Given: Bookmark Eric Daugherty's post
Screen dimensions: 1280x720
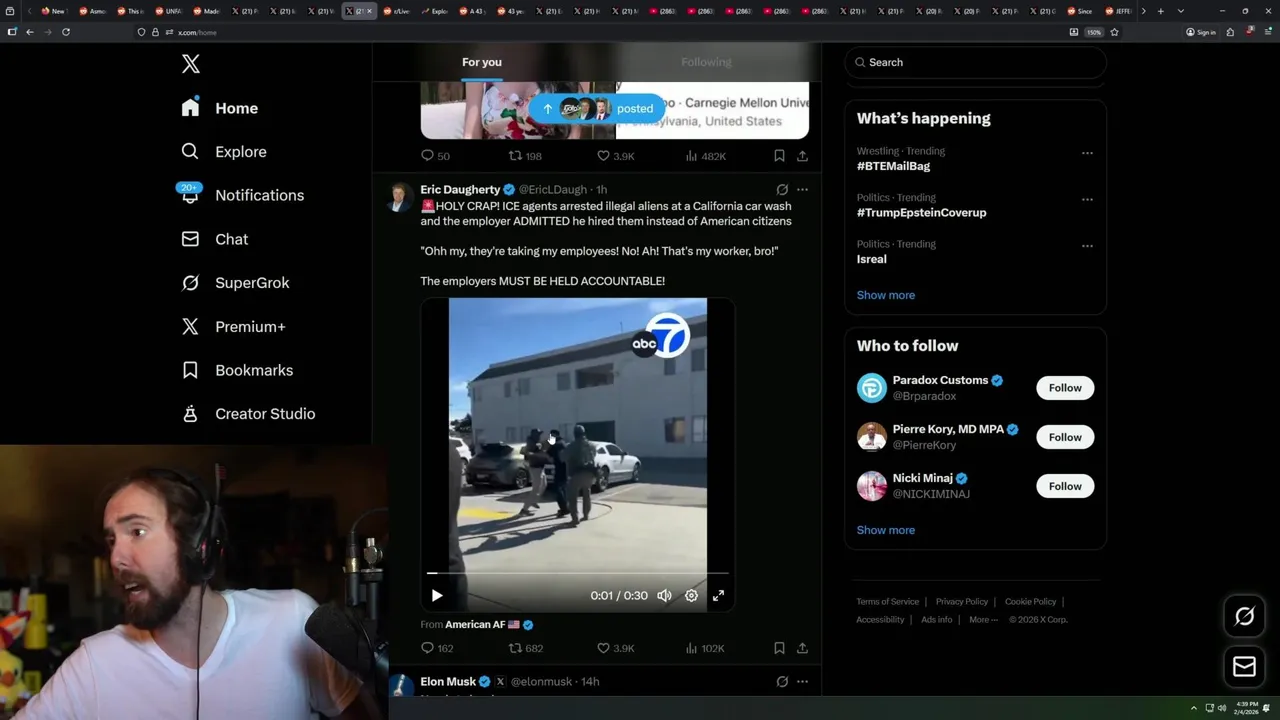Looking at the screenshot, I should [x=779, y=648].
